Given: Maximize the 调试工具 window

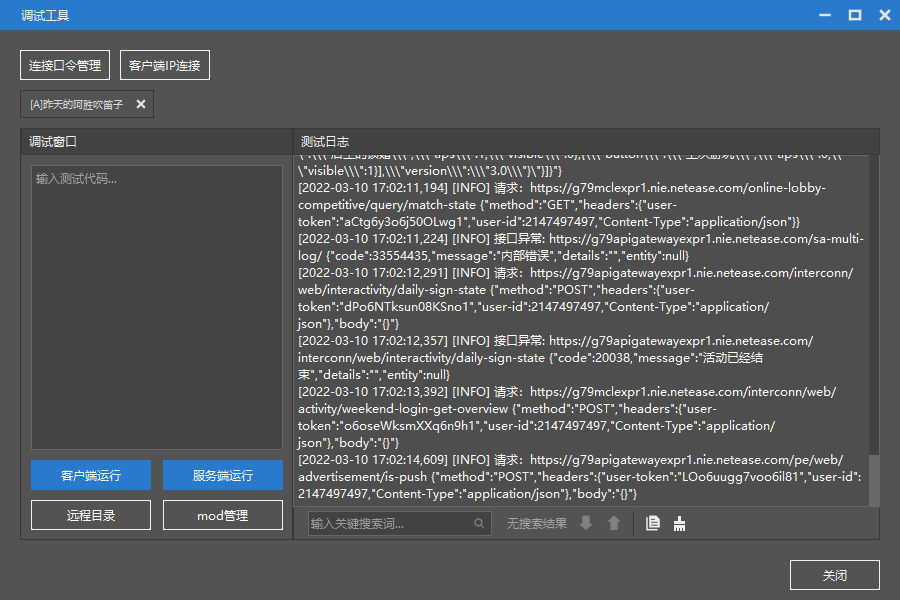Looking at the screenshot, I should pos(855,15).
